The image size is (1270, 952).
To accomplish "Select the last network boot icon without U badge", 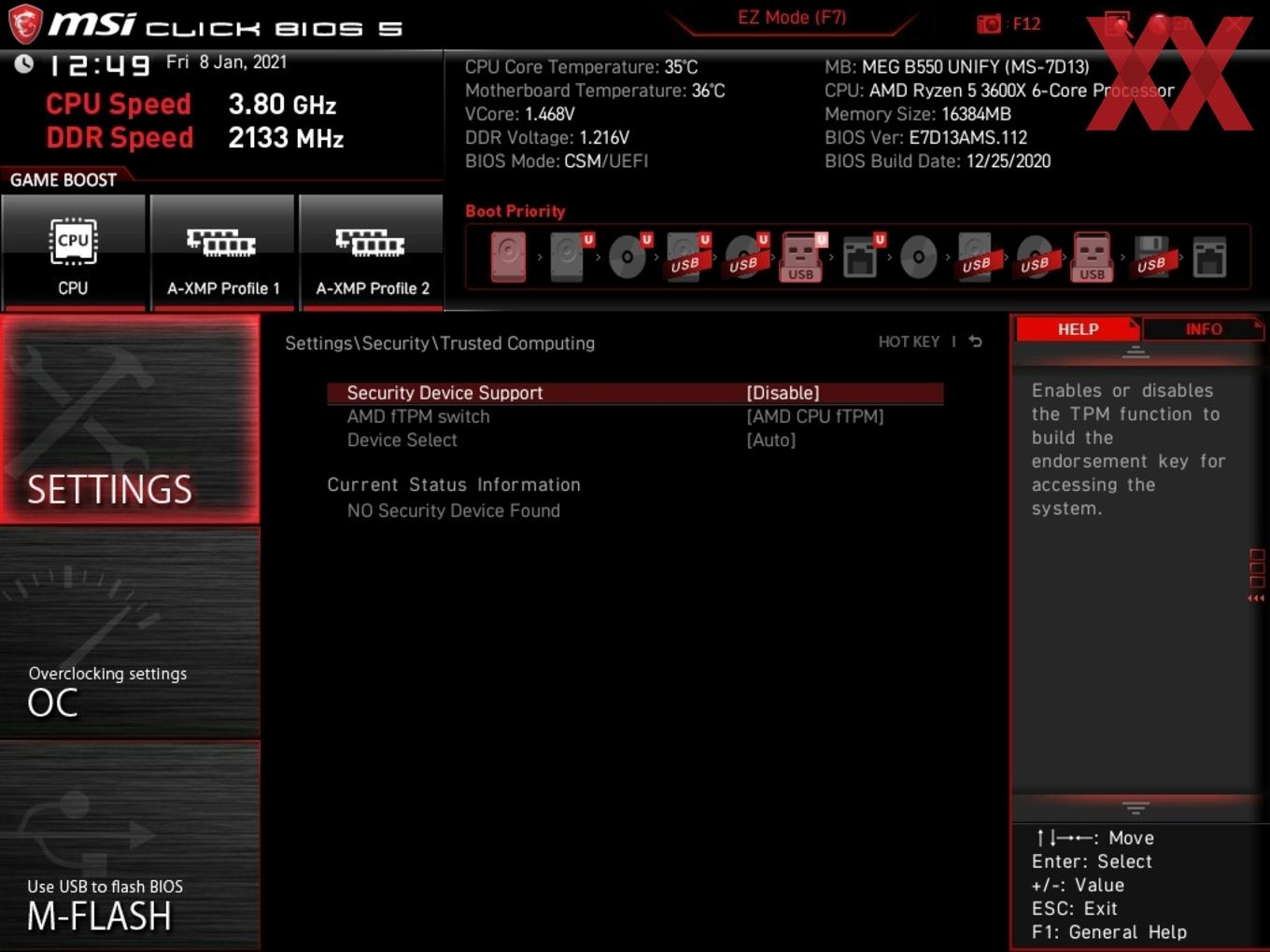I will (1209, 258).
